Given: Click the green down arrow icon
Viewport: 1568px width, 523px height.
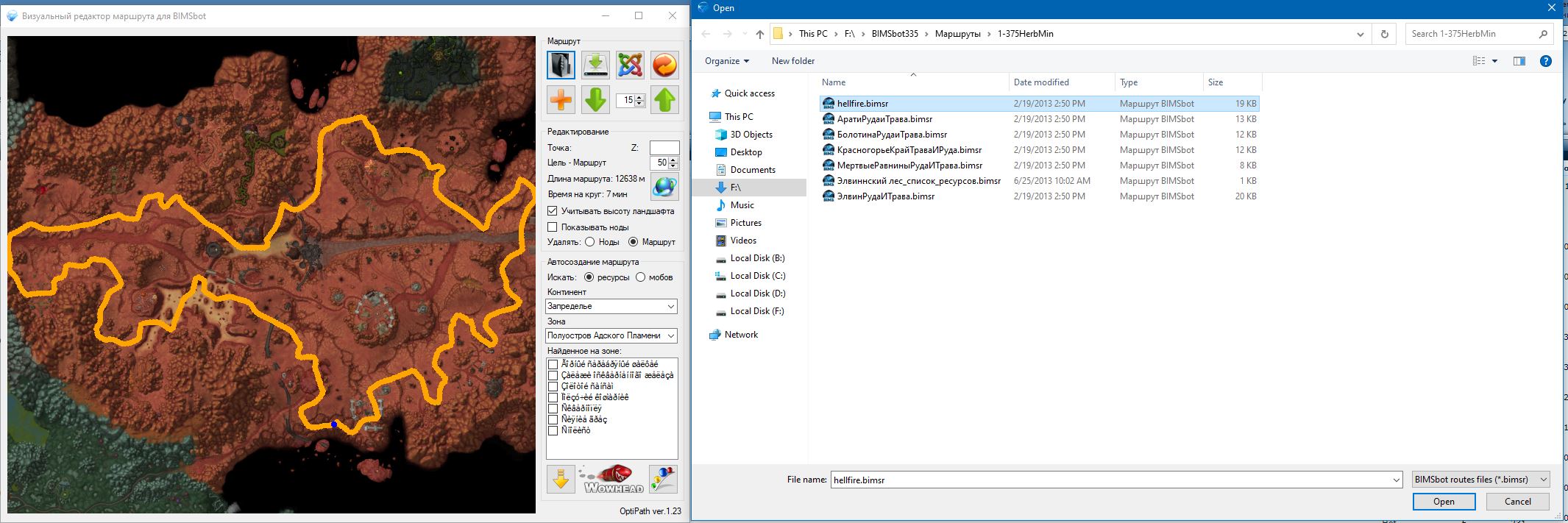Looking at the screenshot, I should click(595, 99).
